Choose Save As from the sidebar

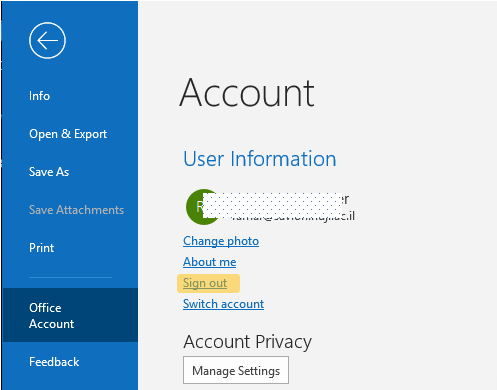point(49,172)
